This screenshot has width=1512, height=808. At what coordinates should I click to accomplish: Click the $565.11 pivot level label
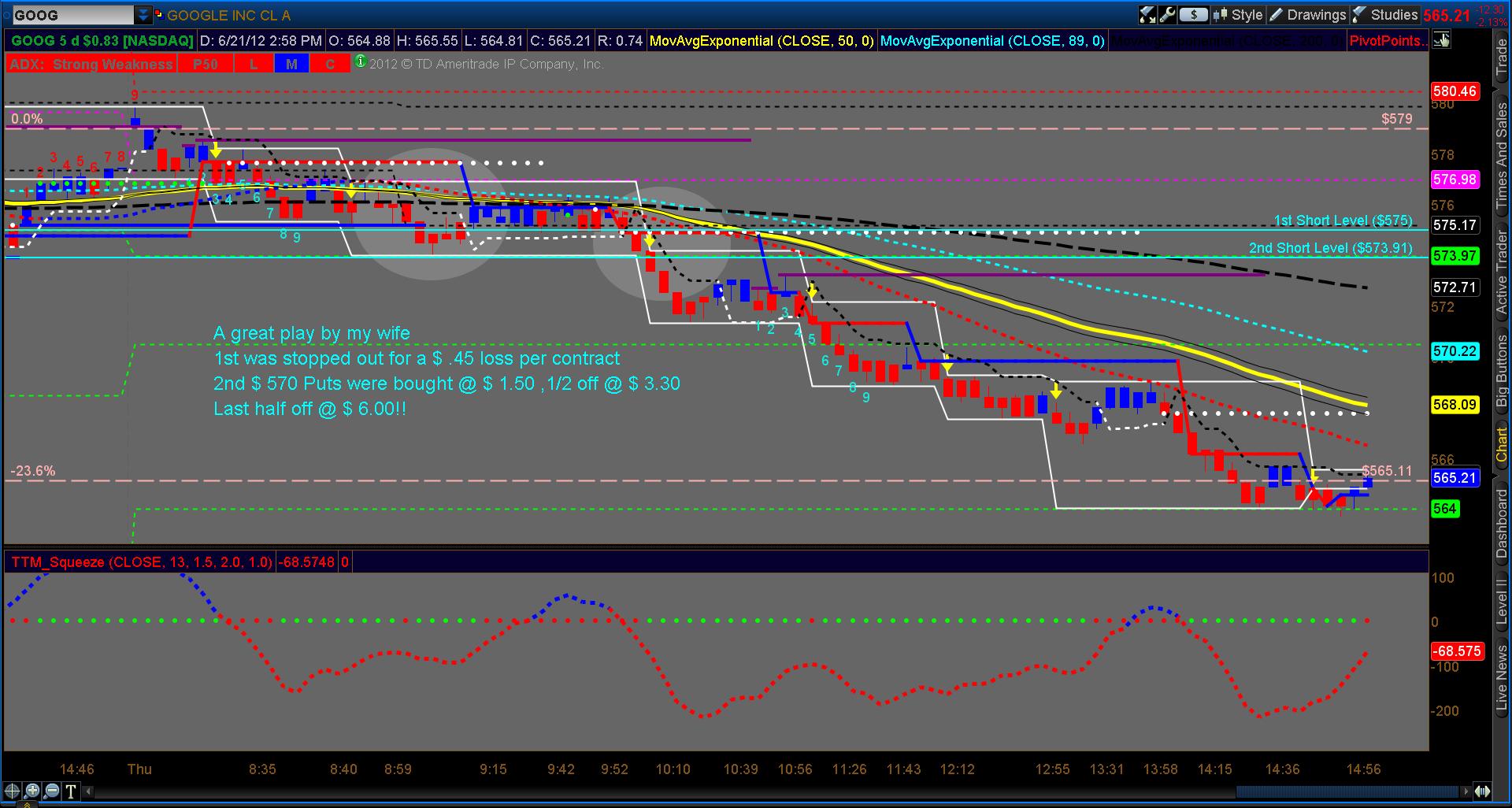1387,471
